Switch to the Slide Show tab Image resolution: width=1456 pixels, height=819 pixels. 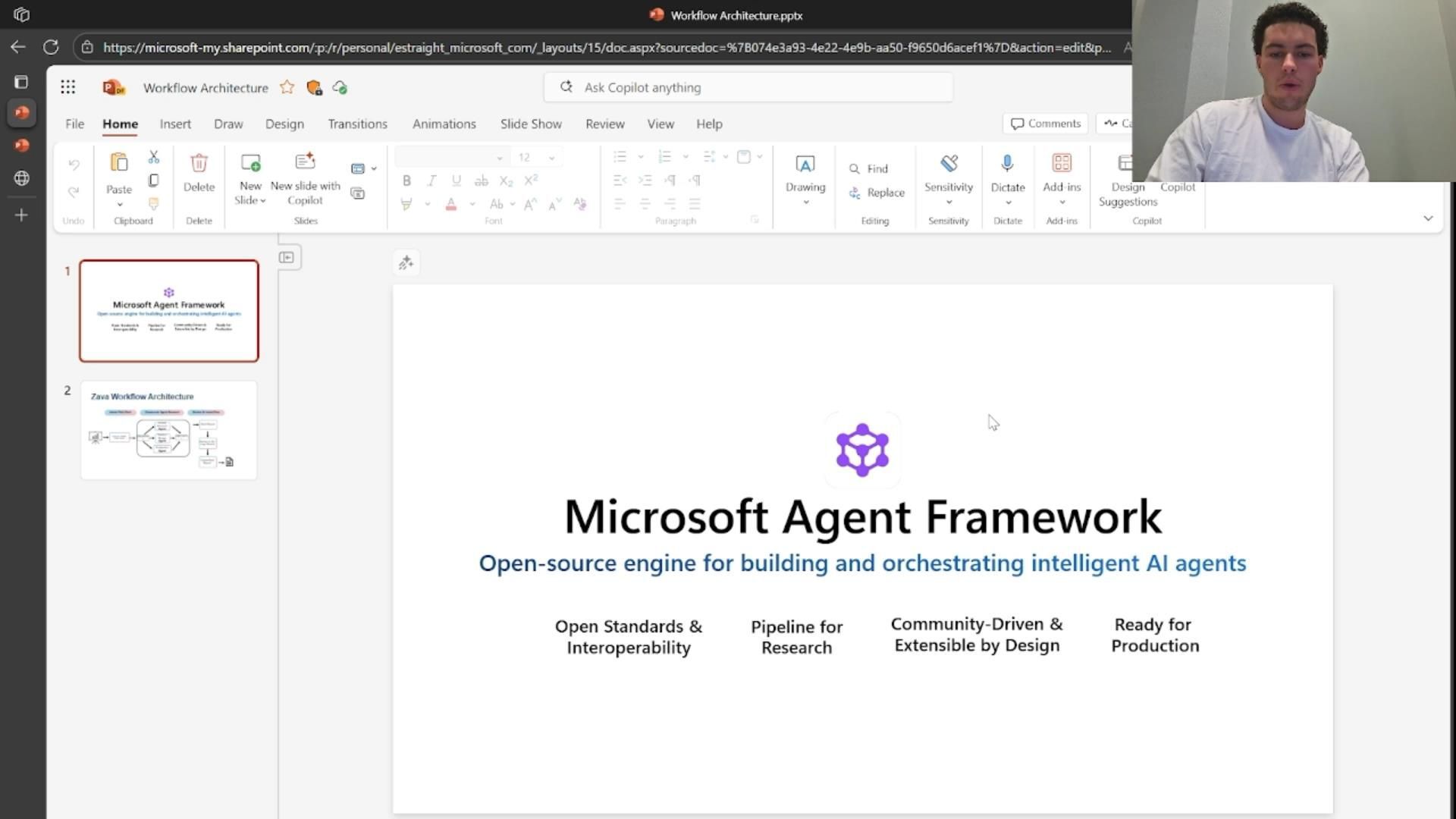coord(530,124)
